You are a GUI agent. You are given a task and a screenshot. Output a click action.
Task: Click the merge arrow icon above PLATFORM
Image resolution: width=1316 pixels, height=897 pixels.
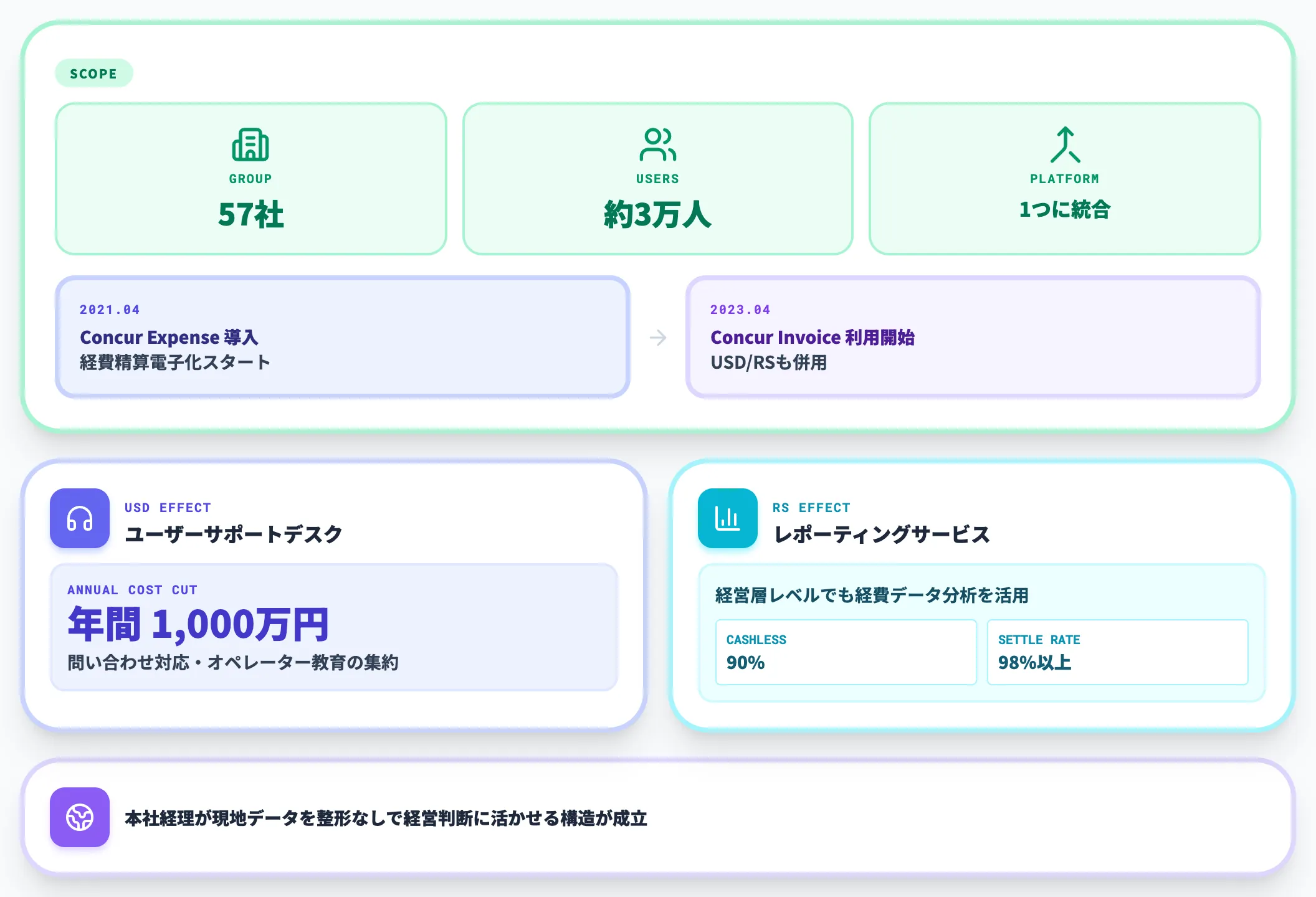pos(1065,145)
